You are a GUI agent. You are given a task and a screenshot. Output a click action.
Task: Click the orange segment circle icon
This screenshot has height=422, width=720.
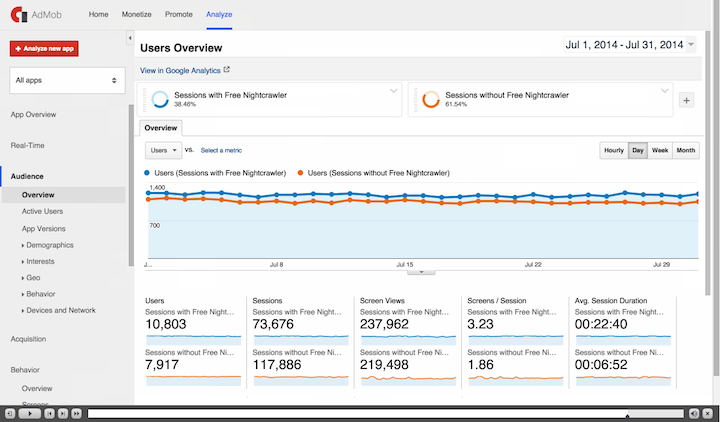pyautogui.click(x=431, y=99)
